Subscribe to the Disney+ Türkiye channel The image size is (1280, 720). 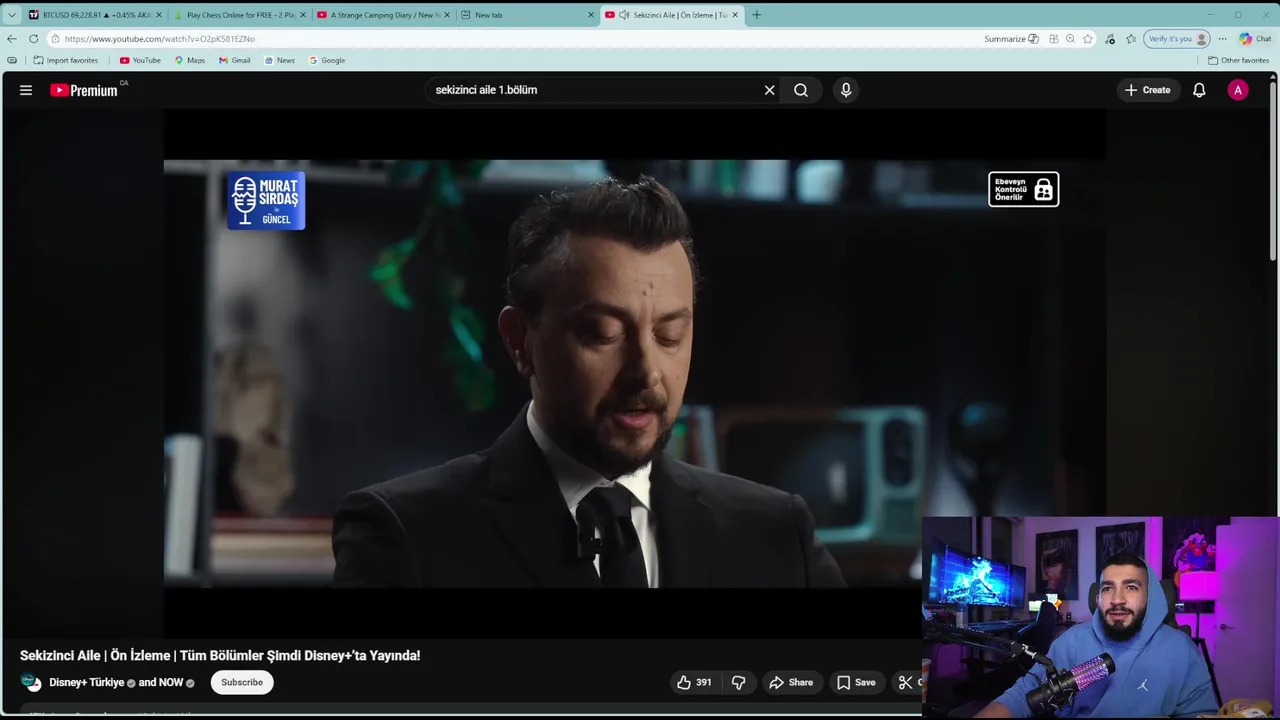(x=242, y=682)
